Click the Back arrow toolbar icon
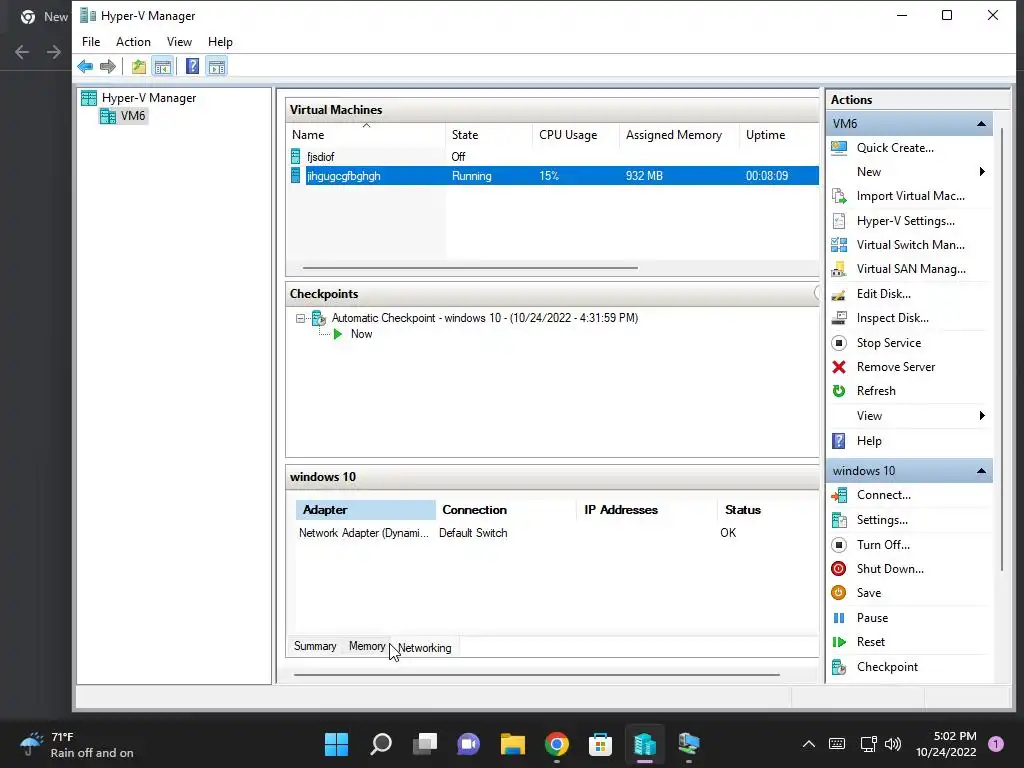This screenshot has height=768, width=1024. coord(85,66)
